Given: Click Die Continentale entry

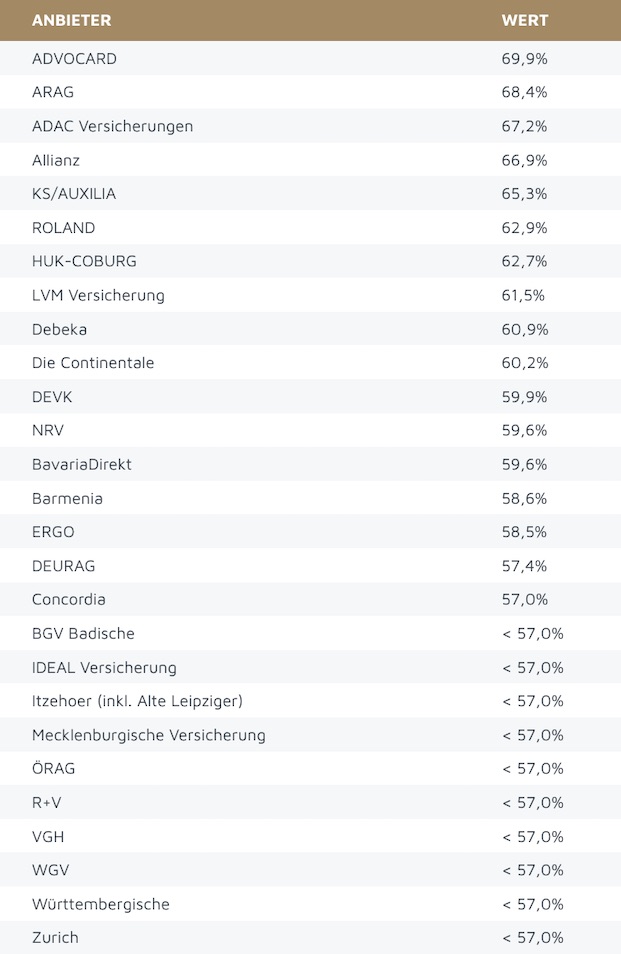Looking at the screenshot, I should point(93,363).
